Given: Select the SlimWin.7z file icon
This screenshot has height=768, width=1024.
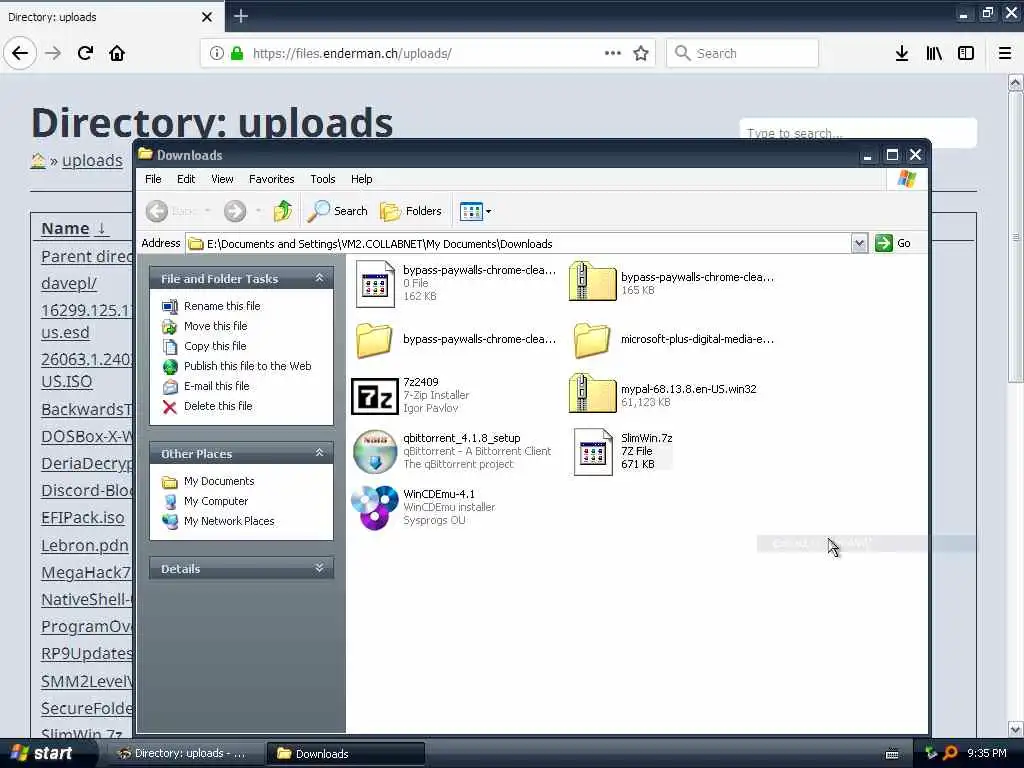Looking at the screenshot, I should coord(593,451).
